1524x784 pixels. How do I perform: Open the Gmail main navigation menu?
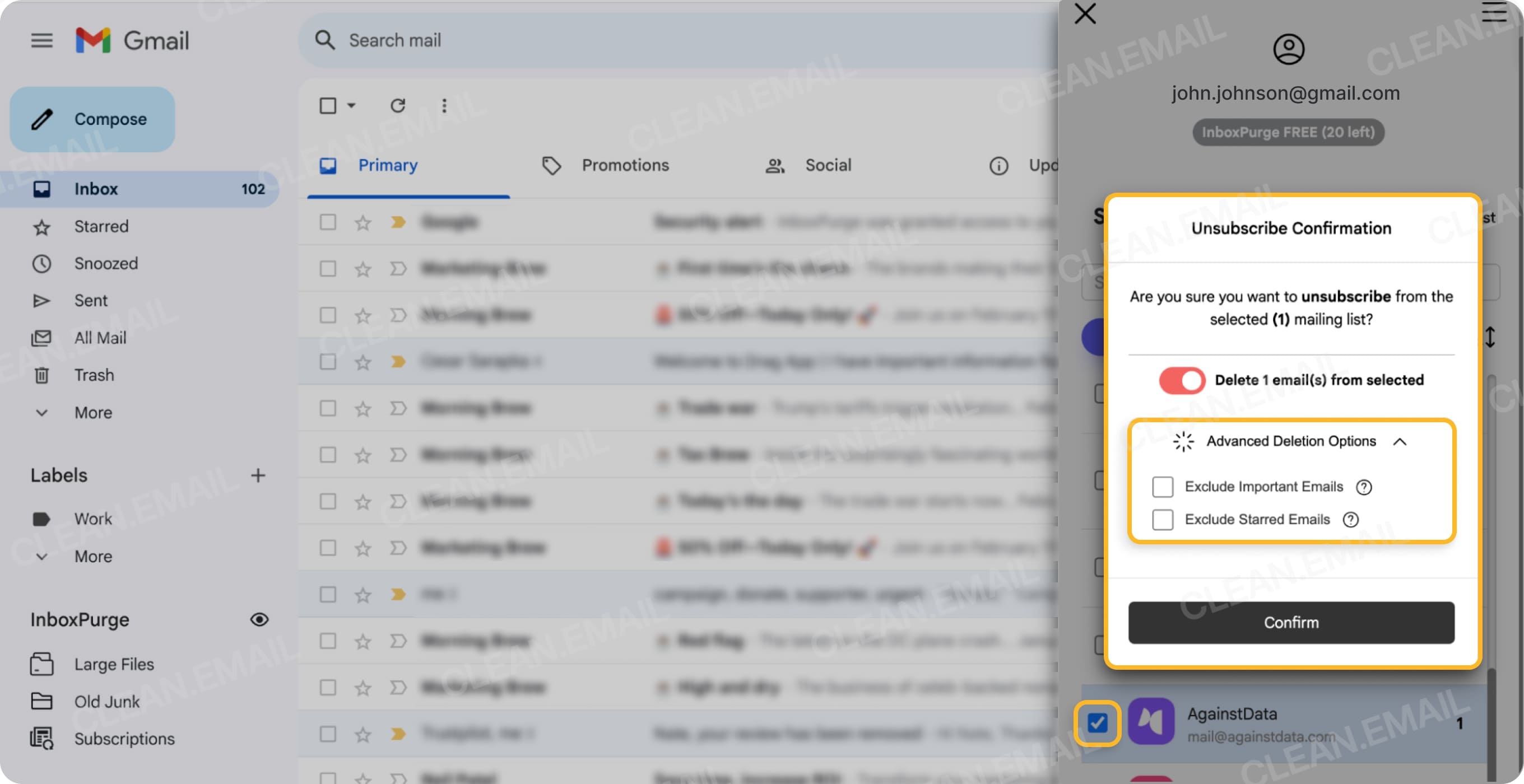[x=41, y=40]
